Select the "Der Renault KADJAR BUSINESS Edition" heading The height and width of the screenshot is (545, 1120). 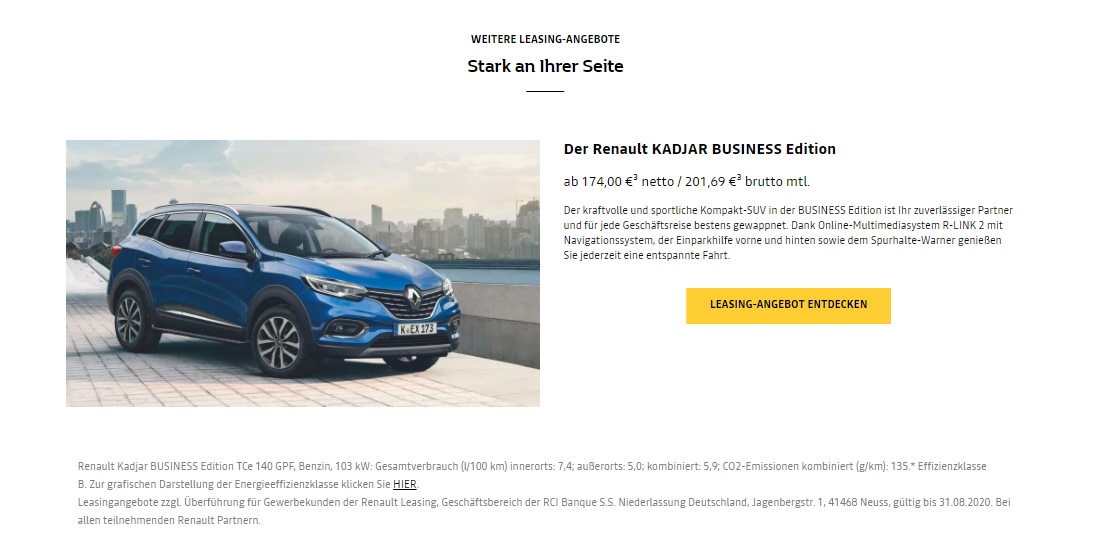click(699, 149)
